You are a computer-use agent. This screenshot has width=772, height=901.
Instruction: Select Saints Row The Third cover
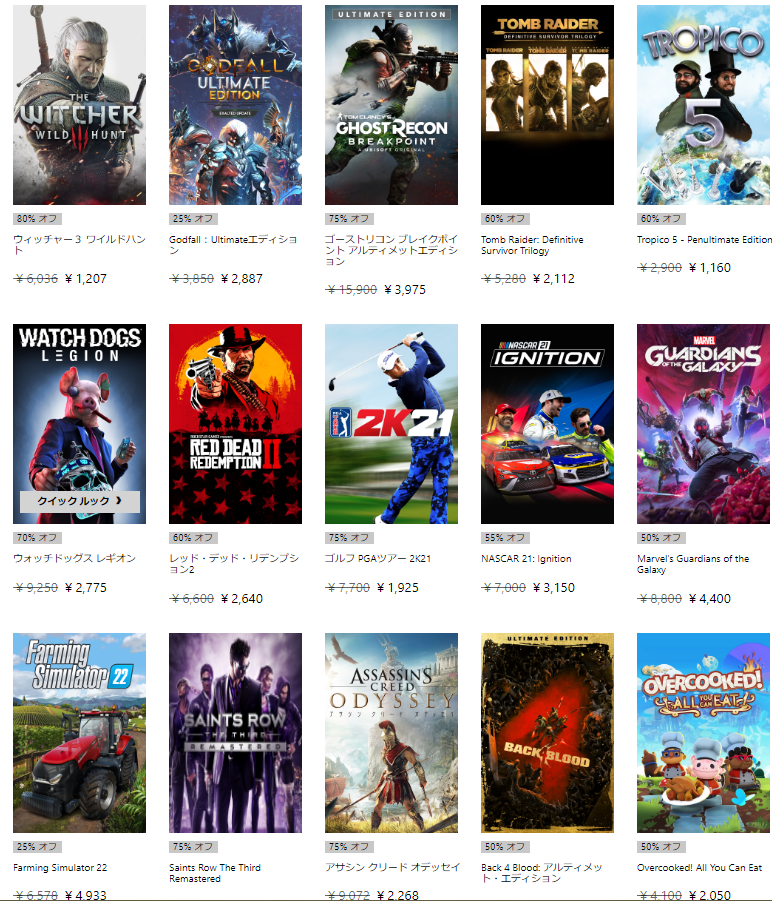[x=236, y=733]
